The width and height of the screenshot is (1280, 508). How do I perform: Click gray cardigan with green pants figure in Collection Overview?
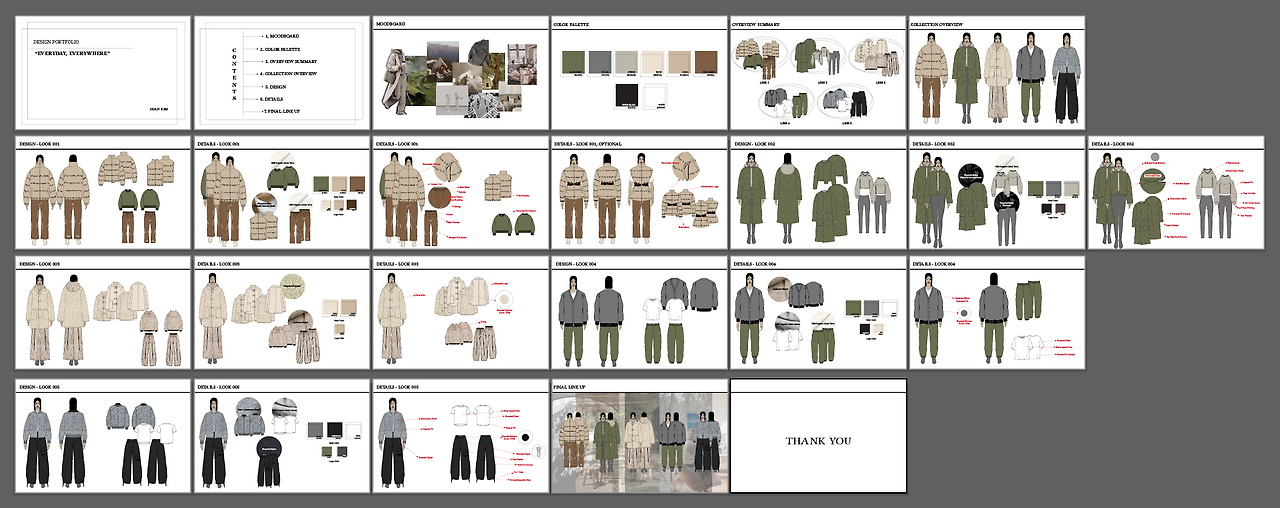tap(1029, 75)
